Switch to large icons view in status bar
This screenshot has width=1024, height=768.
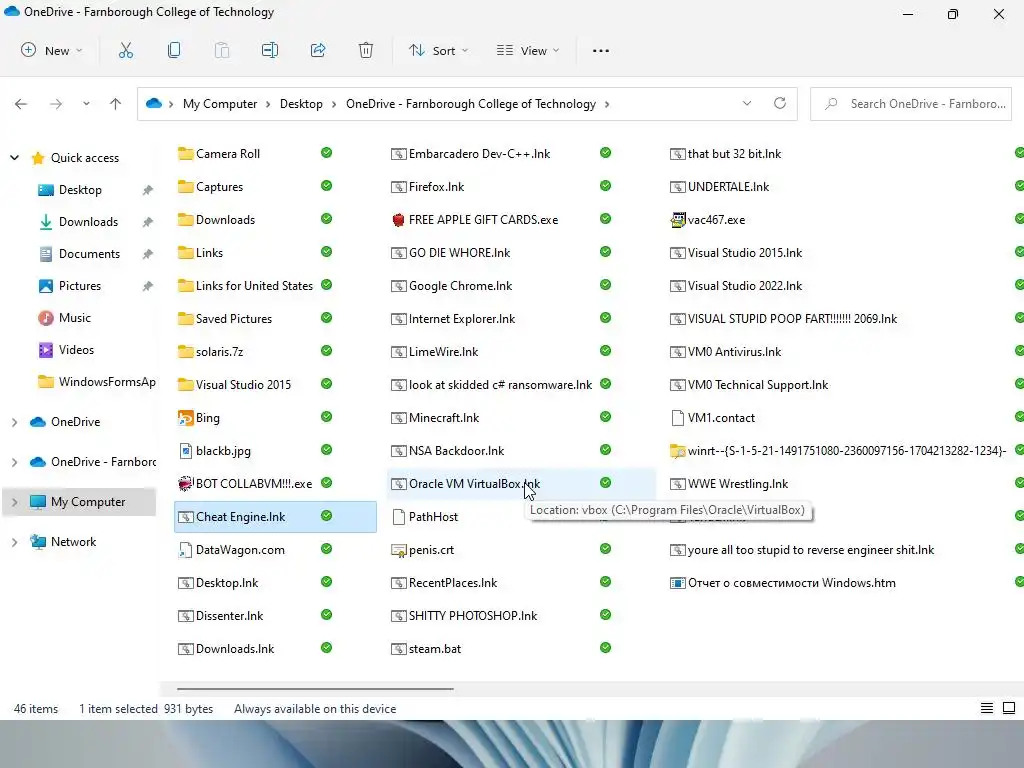[1009, 708]
